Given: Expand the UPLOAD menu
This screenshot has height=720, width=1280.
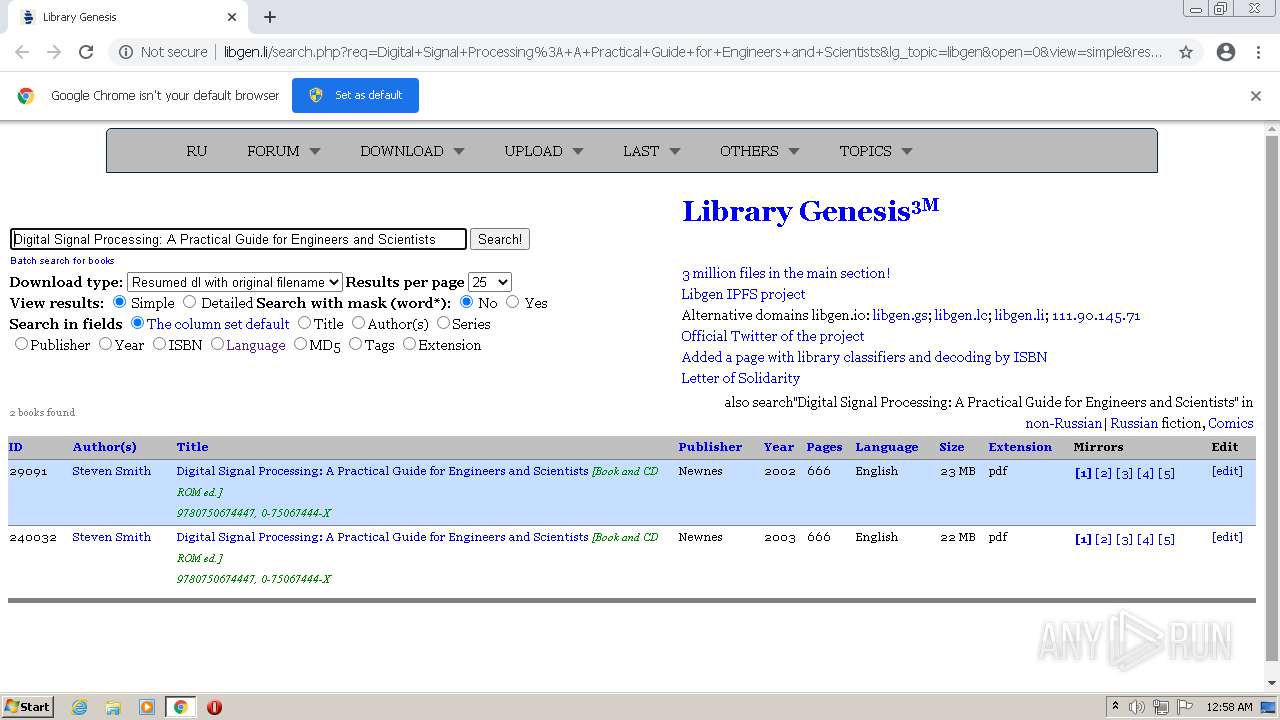Looking at the screenshot, I should pos(543,151).
